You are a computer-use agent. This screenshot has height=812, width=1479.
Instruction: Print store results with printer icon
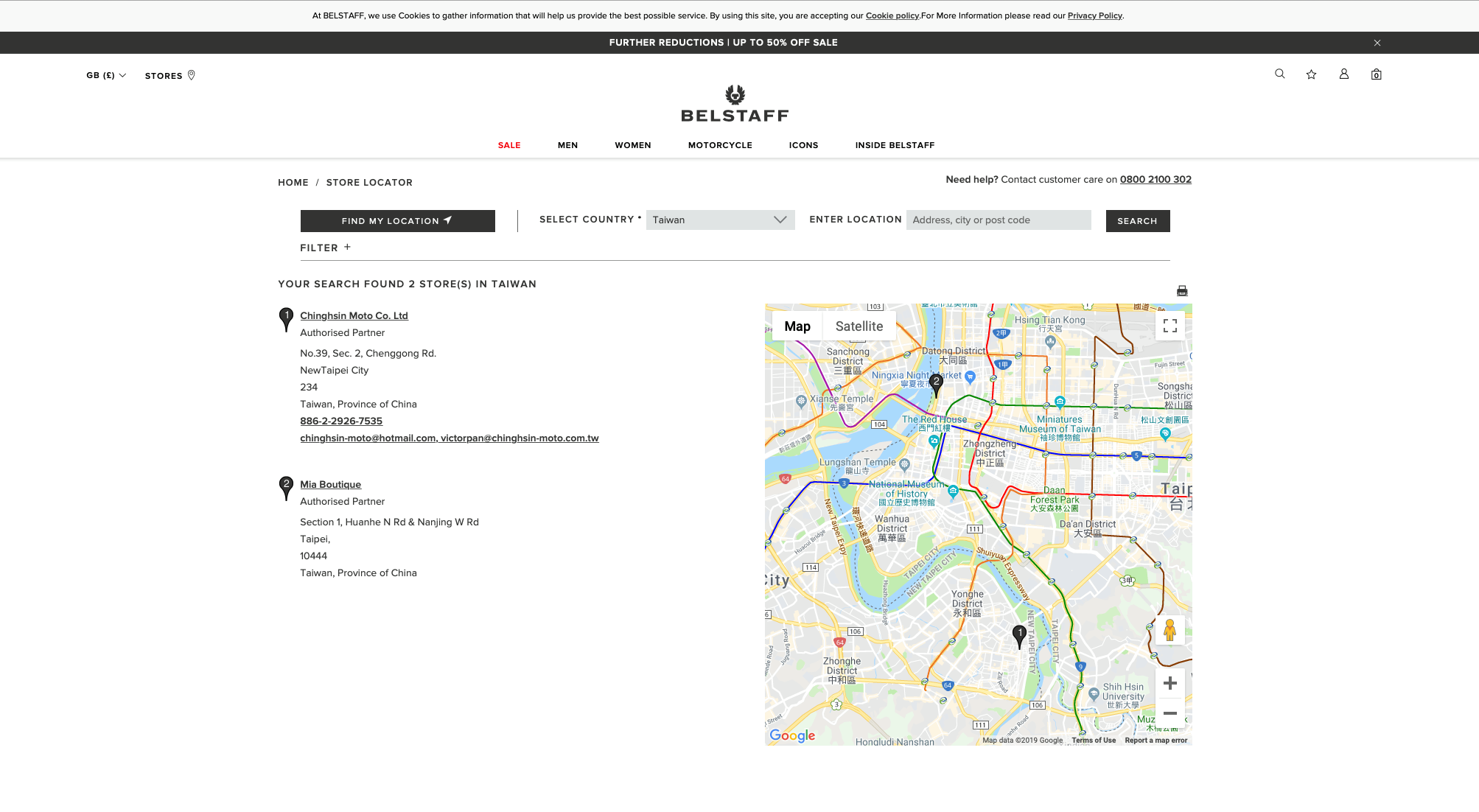pos(1182,291)
